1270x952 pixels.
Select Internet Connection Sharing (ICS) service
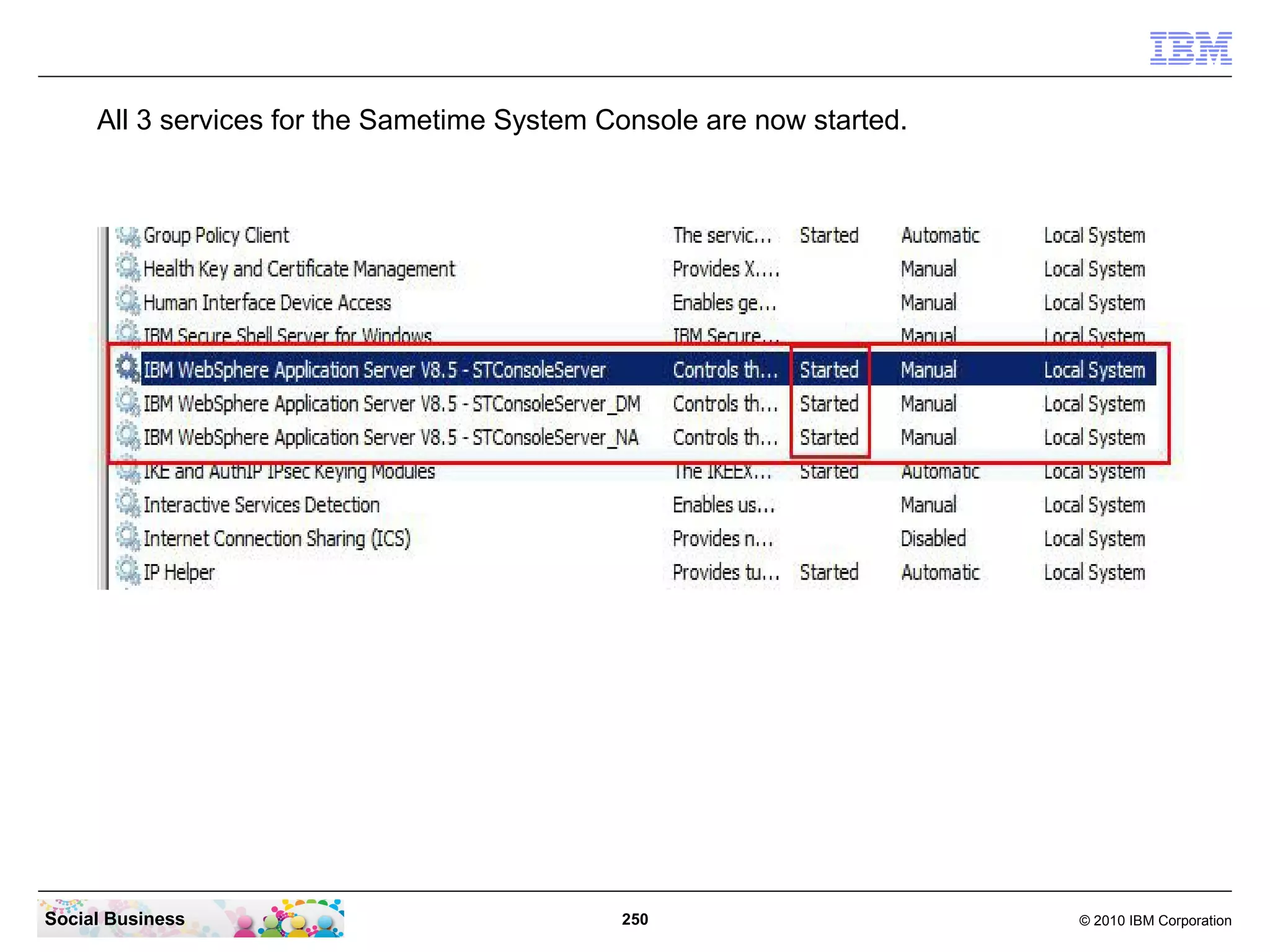point(277,539)
